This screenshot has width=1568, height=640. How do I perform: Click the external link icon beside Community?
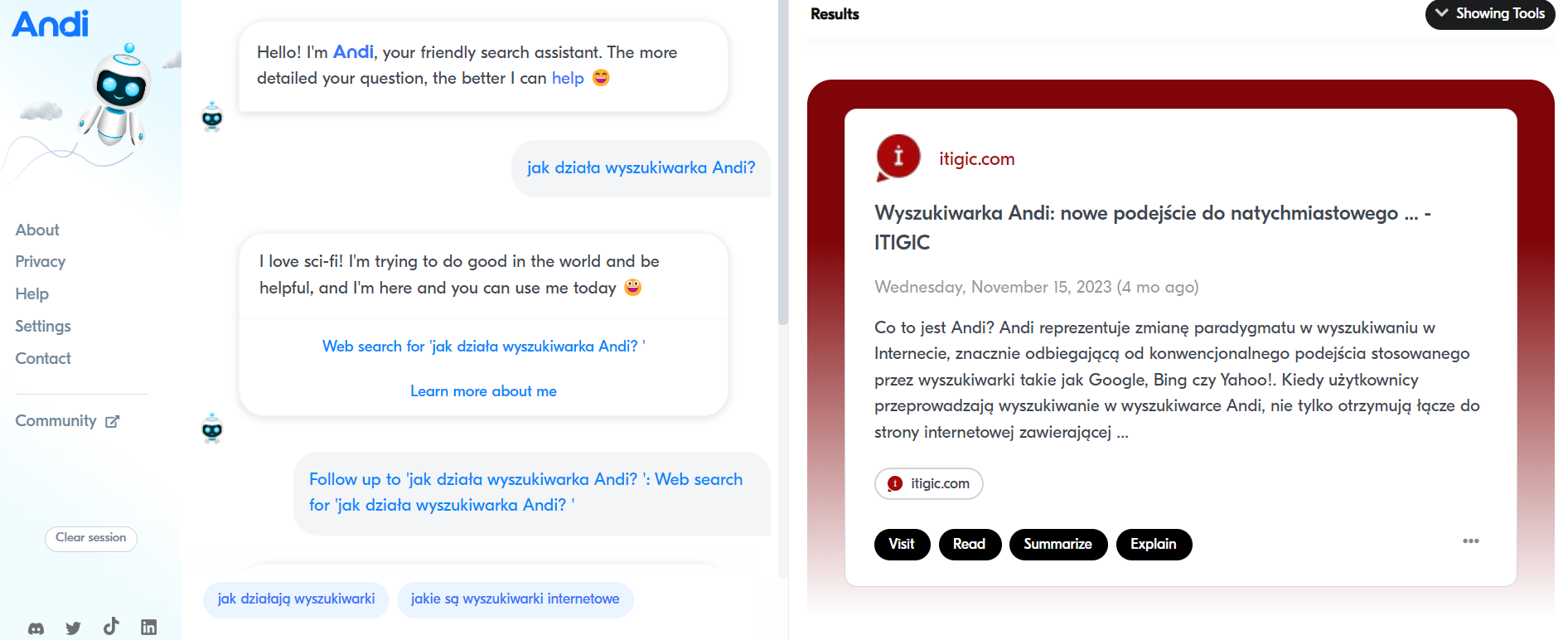point(113,421)
